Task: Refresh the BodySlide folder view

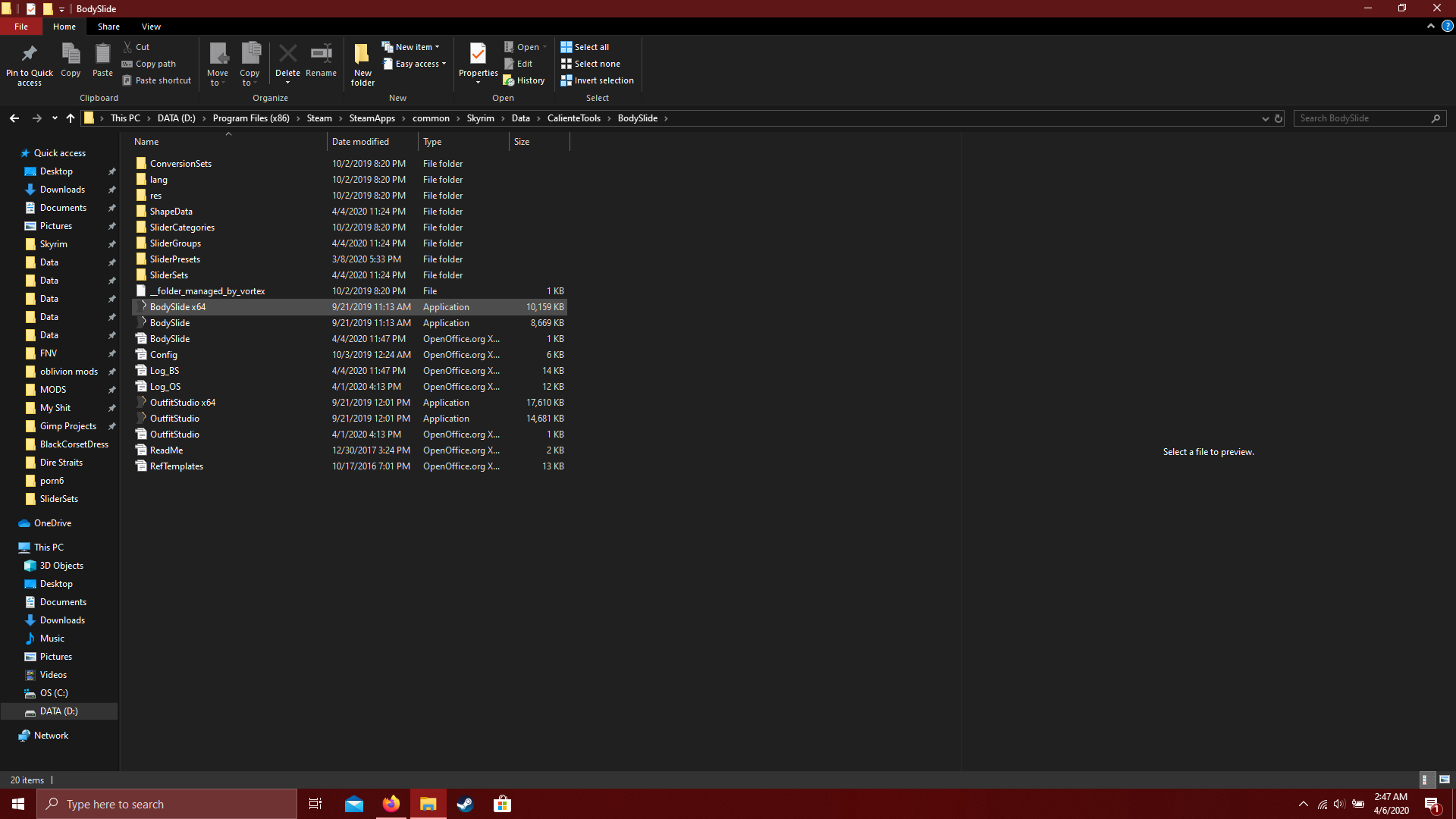Action: (1279, 118)
